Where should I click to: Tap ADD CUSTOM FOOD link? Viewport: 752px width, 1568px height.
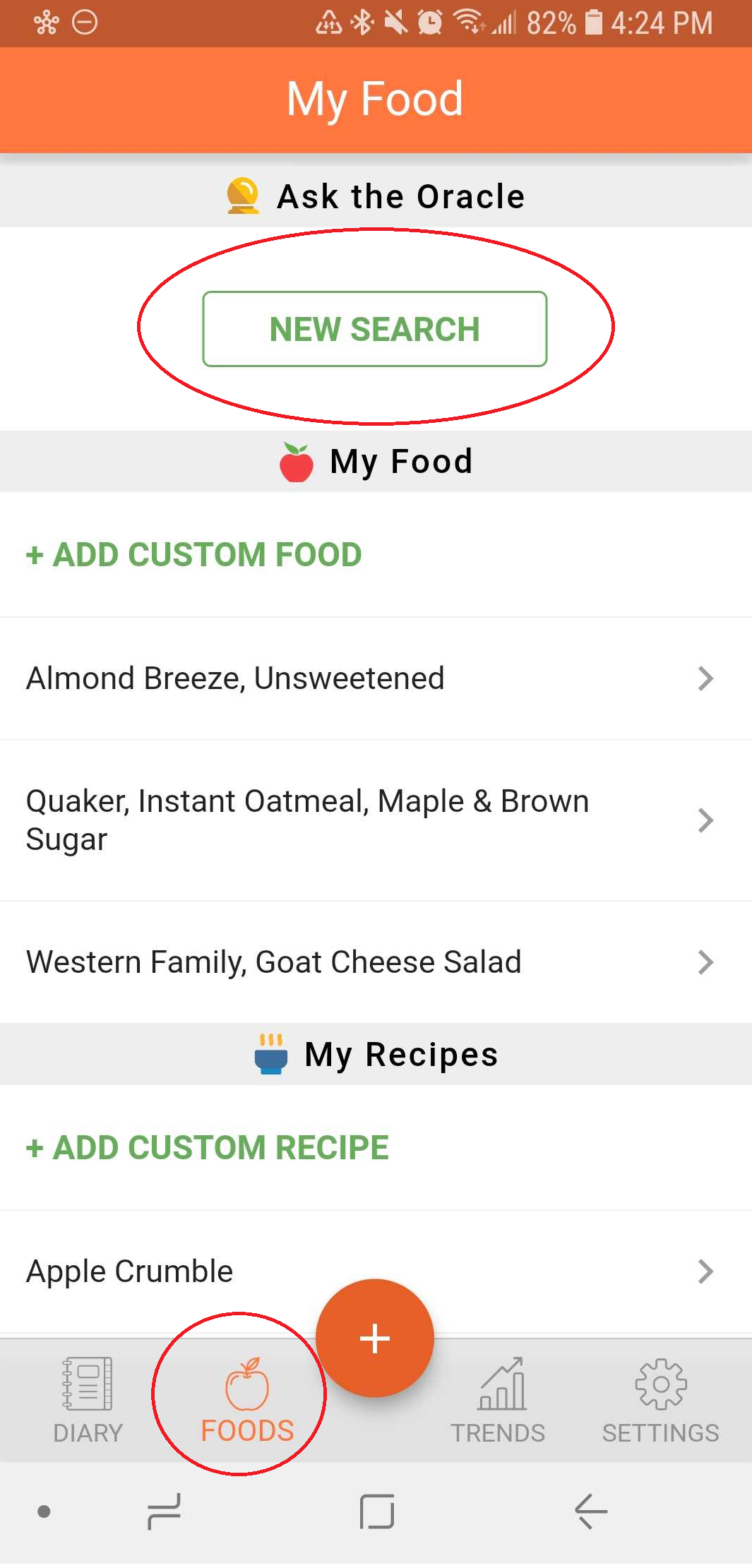(194, 555)
